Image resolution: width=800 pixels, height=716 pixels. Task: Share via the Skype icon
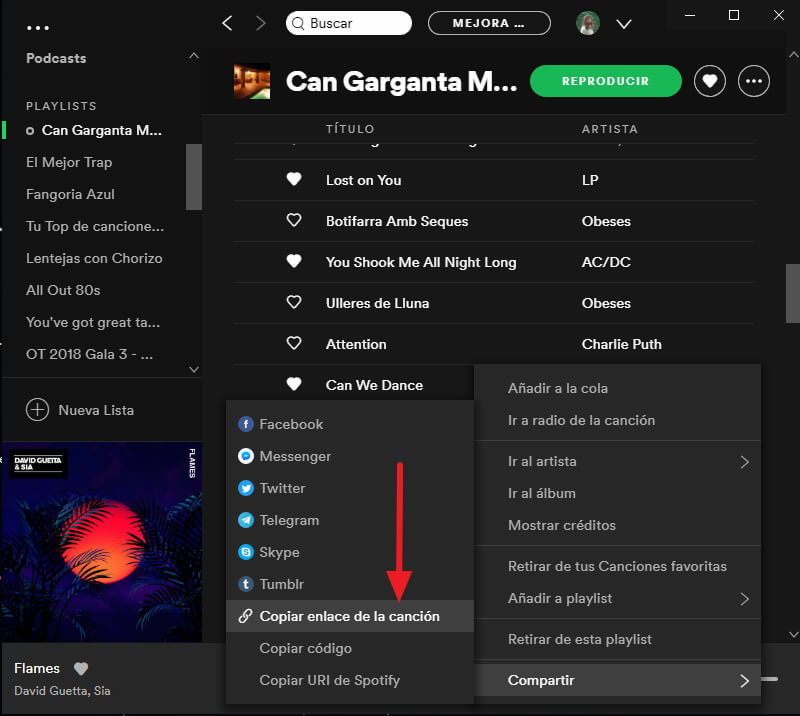pyautogui.click(x=246, y=552)
